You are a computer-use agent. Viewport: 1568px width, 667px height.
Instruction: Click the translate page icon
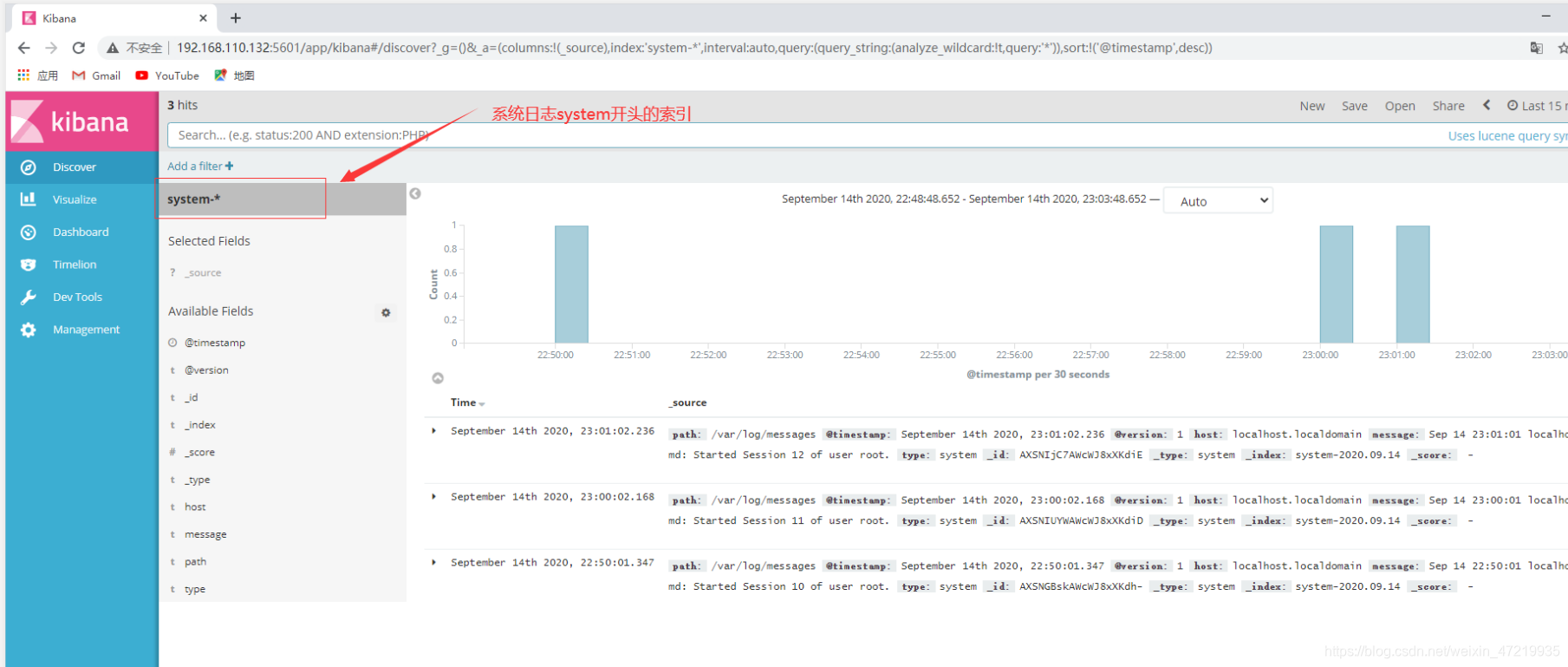pyautogui.click(x=1536, y=48)
